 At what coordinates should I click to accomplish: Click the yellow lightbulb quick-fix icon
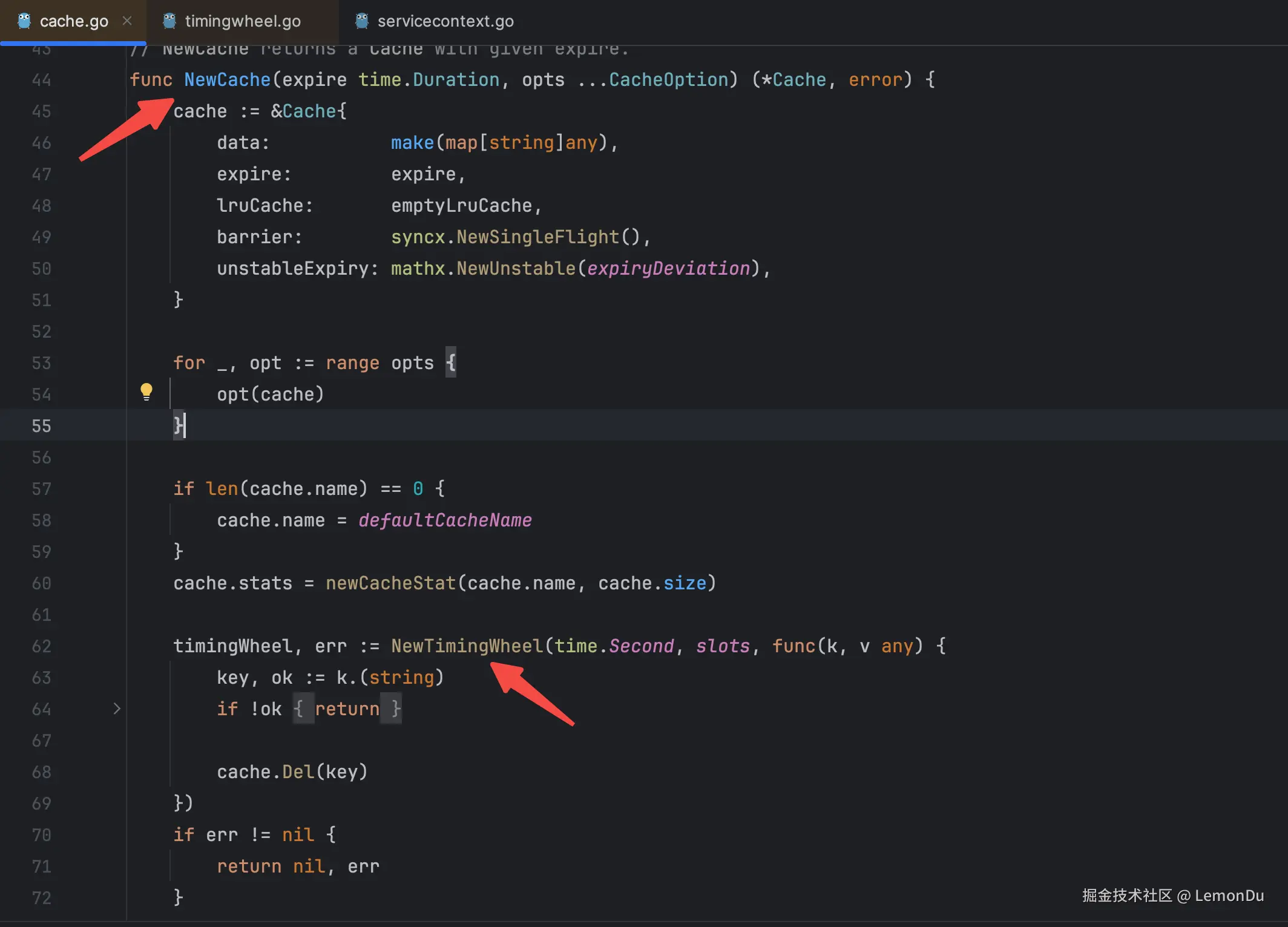click(146, 391)
